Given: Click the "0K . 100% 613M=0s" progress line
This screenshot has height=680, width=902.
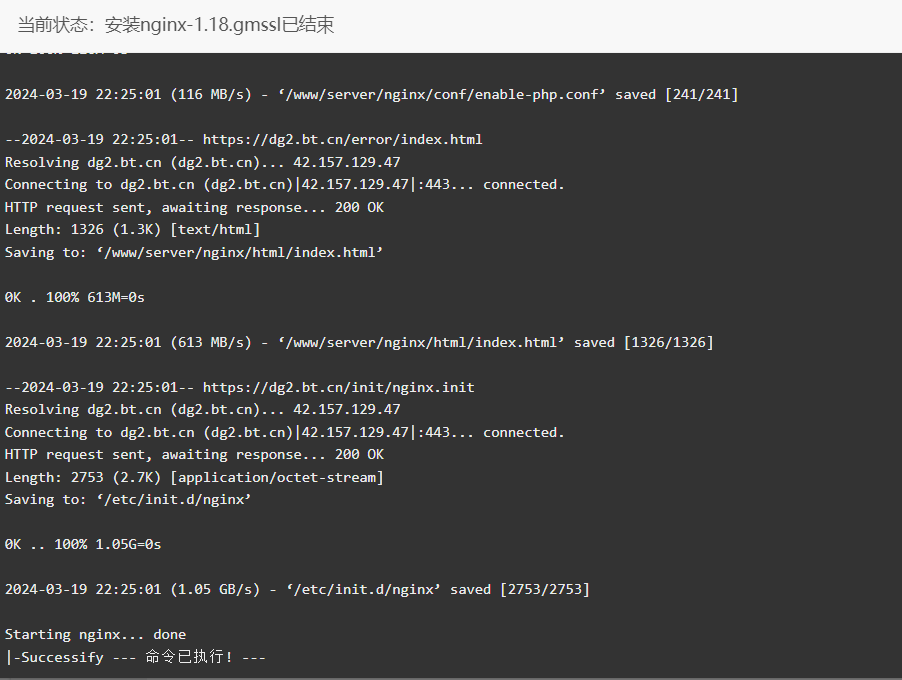Looking at the screenshot, I should 75,297.
